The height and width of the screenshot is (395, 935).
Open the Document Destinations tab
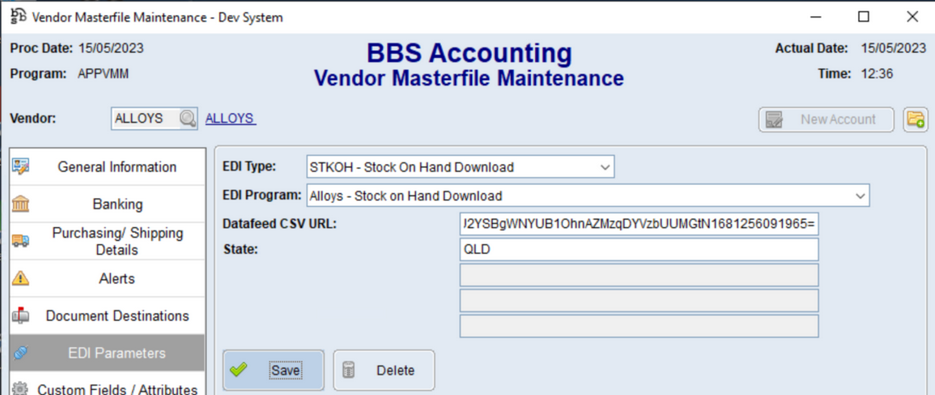click(107, 316)
